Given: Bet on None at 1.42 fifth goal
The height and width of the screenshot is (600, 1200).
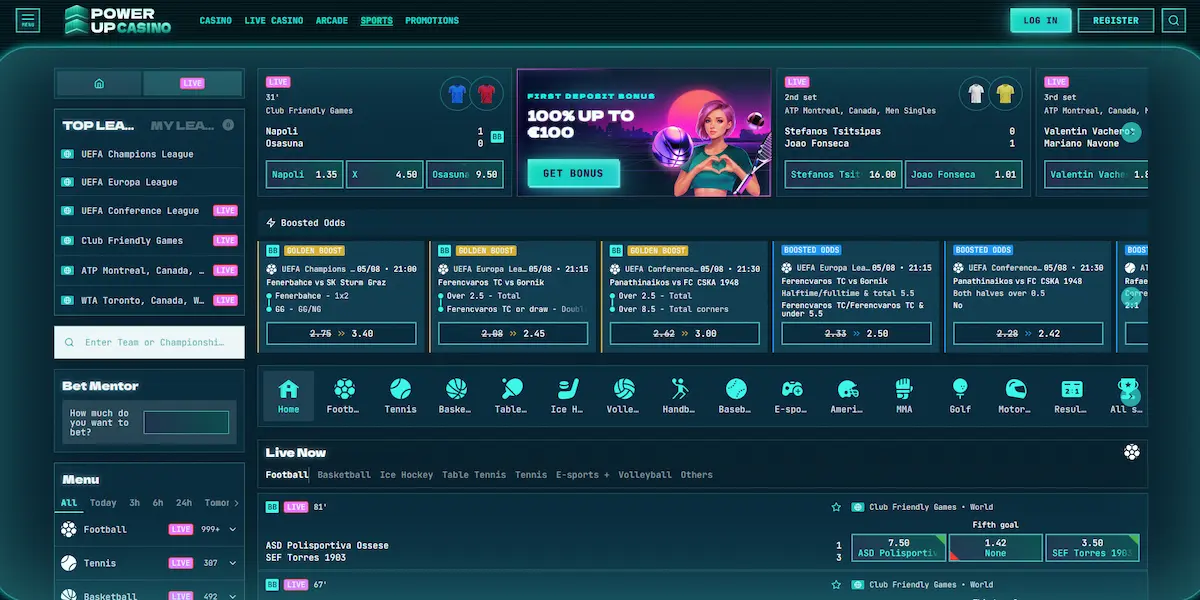Looking at the screenshot, I should tap(995, 547).
